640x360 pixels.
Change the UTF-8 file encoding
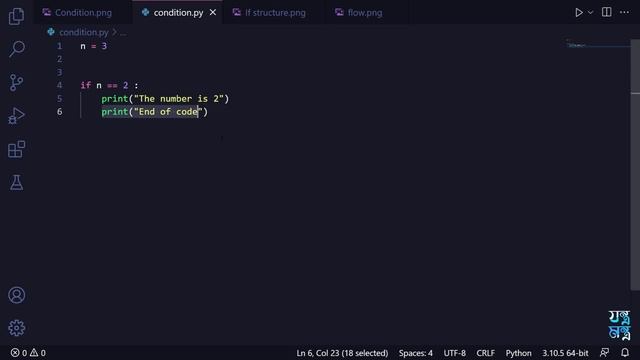coord(454,353)
